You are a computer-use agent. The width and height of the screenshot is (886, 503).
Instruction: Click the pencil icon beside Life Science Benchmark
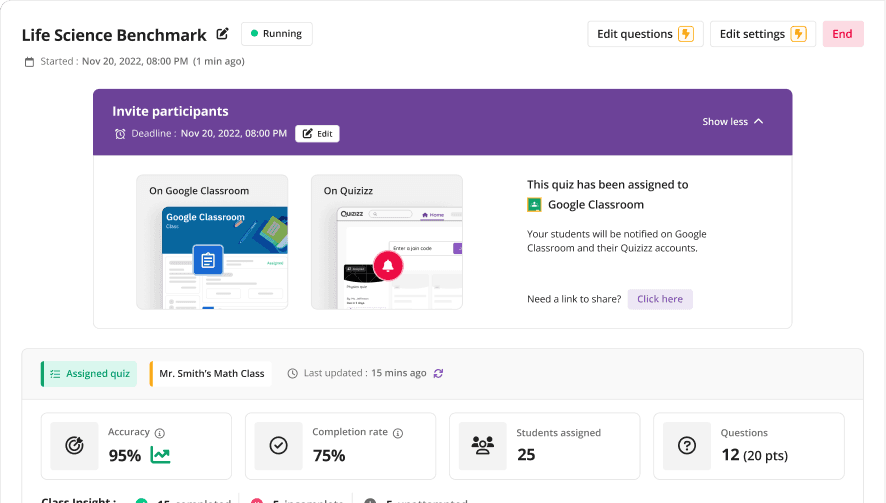(x=223, y=34)
